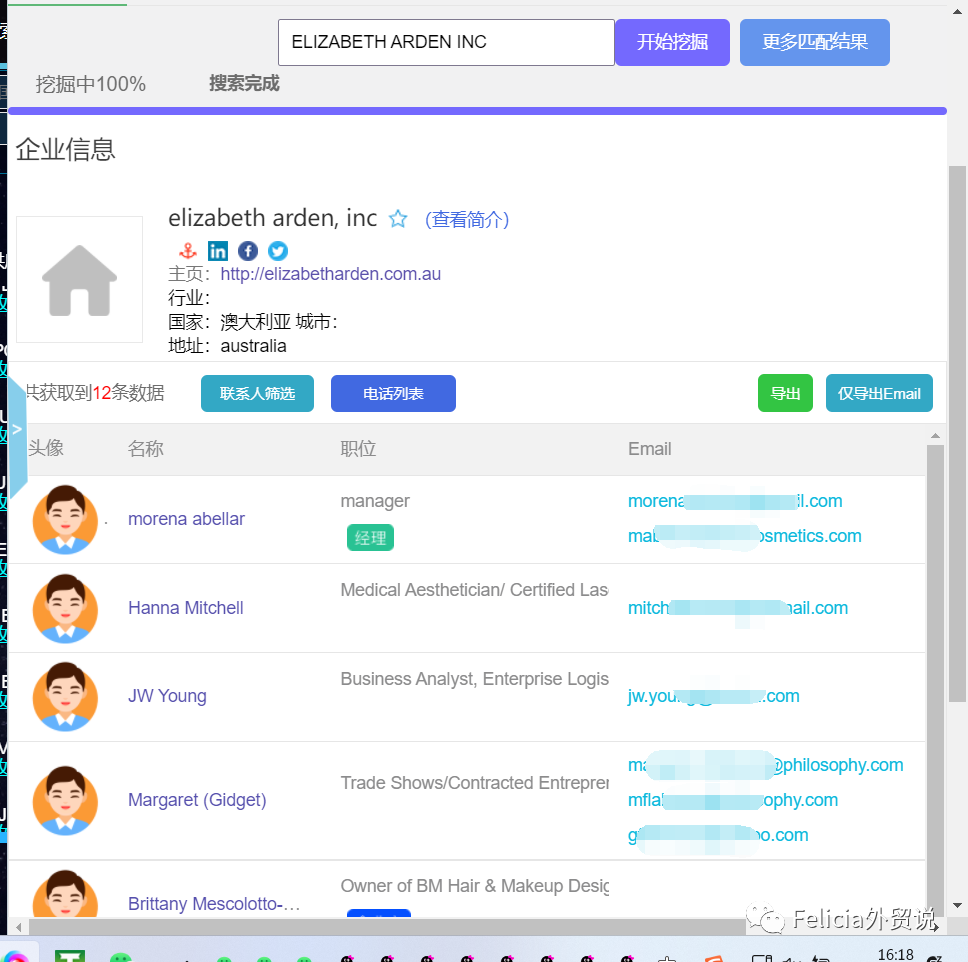Click the page's outer vertical scrollbar
This screenshot has width=968, height=962.
958,433
